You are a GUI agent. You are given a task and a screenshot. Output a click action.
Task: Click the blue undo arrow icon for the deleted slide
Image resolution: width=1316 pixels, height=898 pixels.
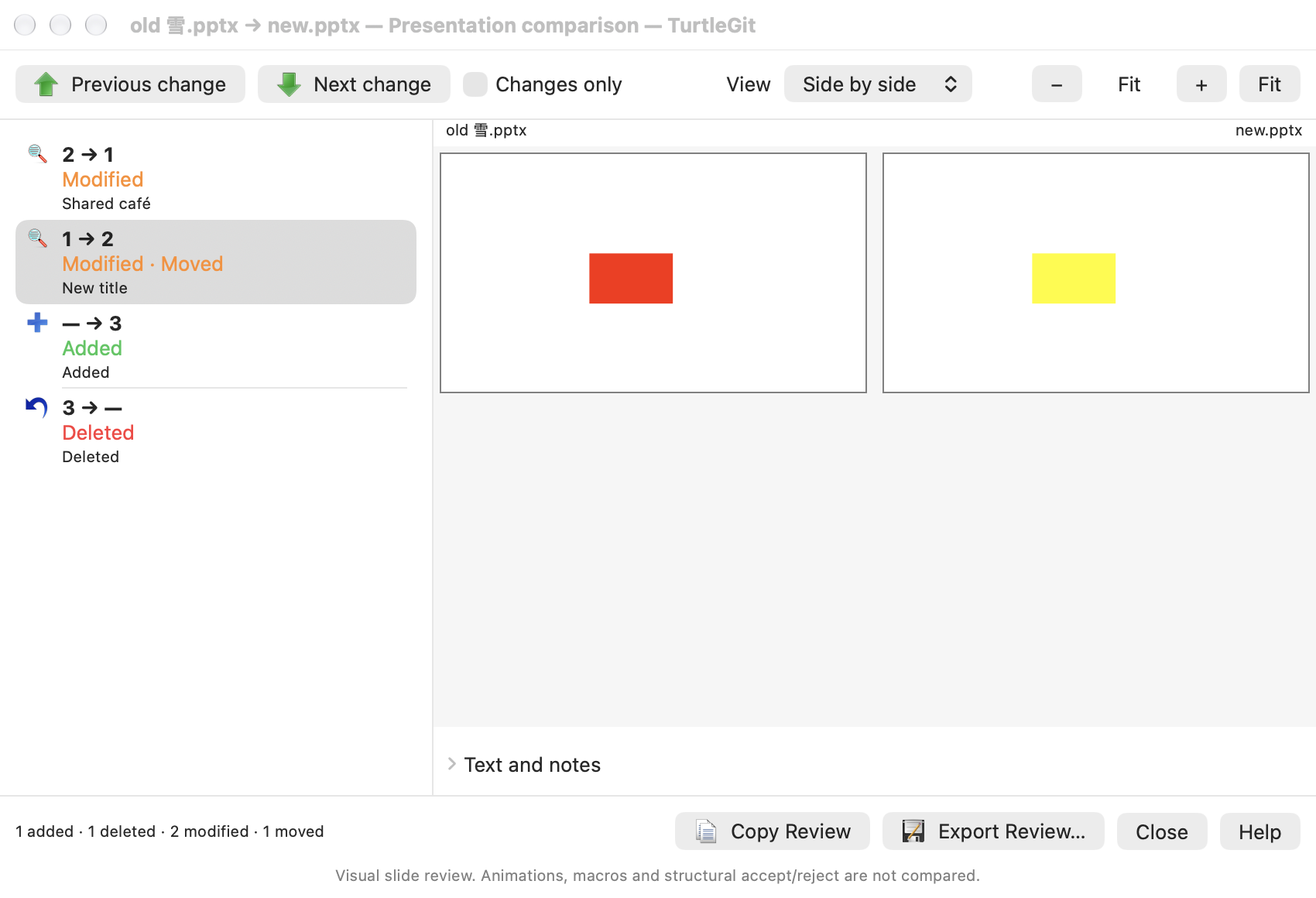click(x=37, y=406)
